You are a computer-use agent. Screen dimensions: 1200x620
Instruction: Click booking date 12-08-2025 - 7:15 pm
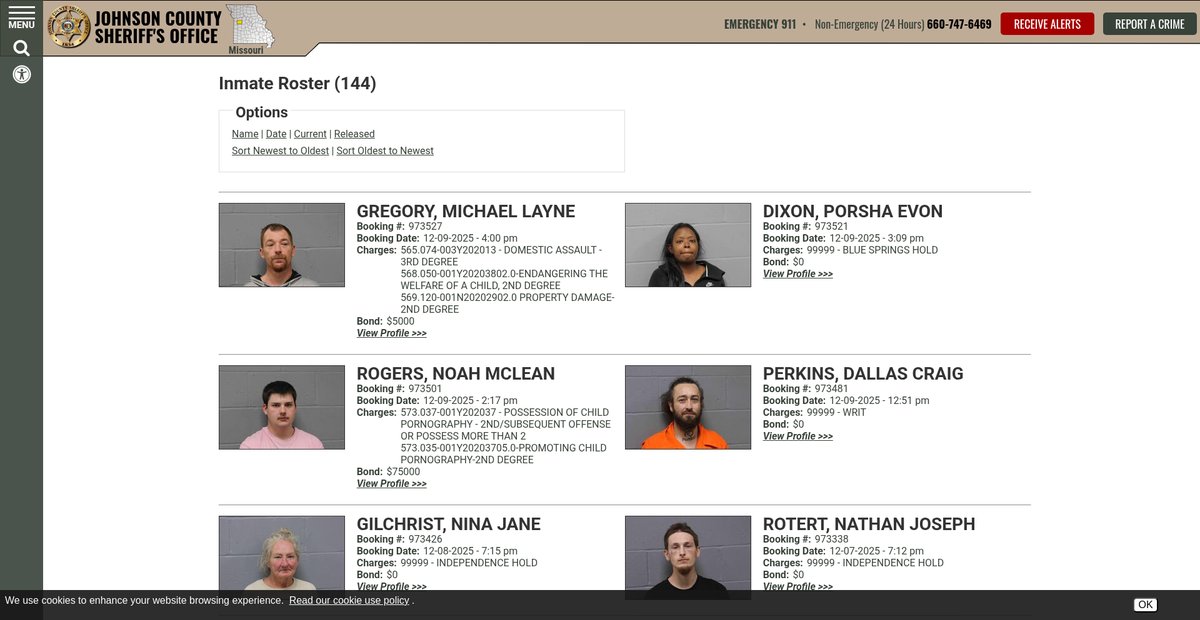tap(470, 551)
